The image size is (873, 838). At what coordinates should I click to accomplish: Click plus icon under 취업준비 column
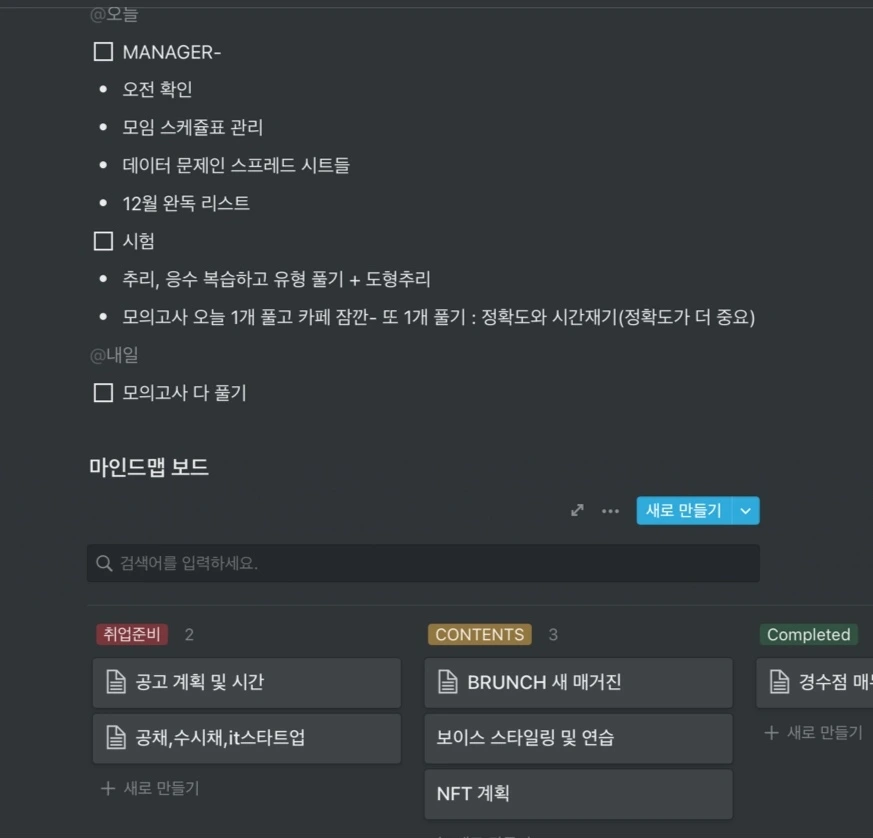point(108,788)
